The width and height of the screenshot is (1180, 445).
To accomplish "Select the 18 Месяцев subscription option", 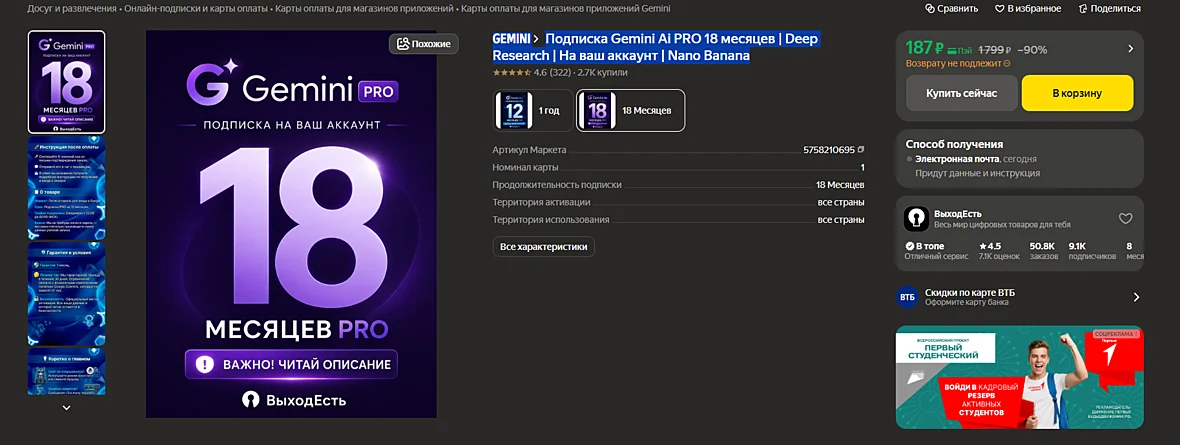I will click(631, 111).
